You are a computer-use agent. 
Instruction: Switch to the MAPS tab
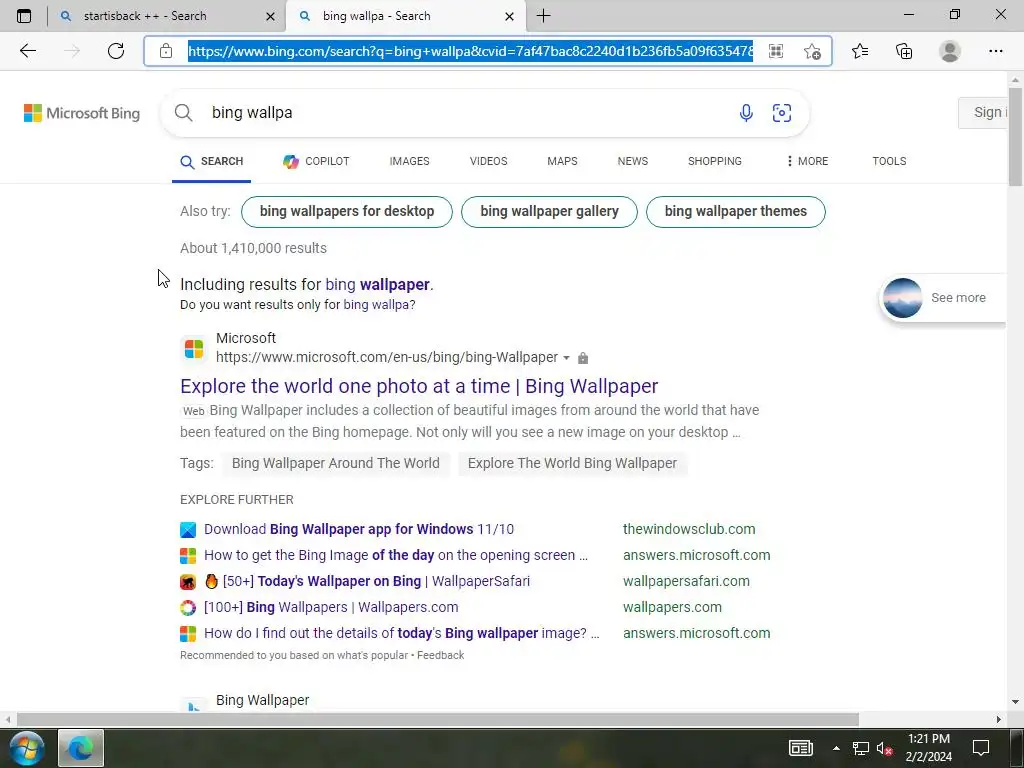[x=562, y=161]
